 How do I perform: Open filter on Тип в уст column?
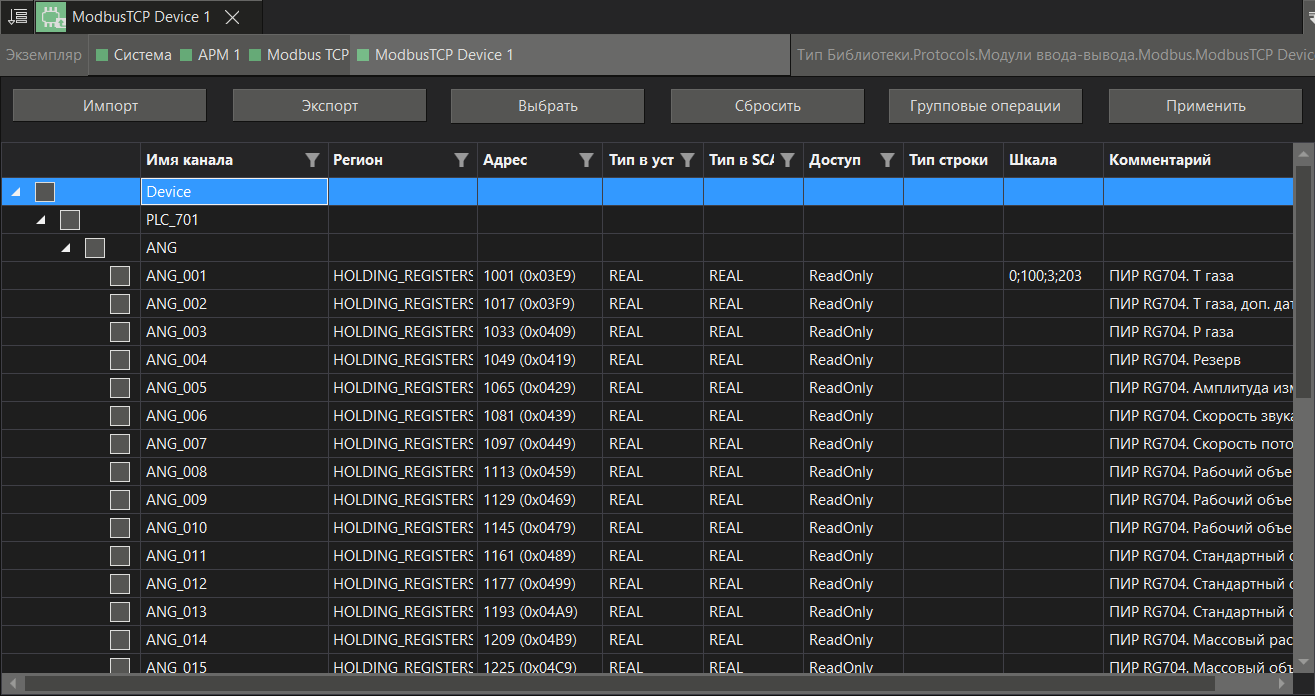click(x=687, y=160)
